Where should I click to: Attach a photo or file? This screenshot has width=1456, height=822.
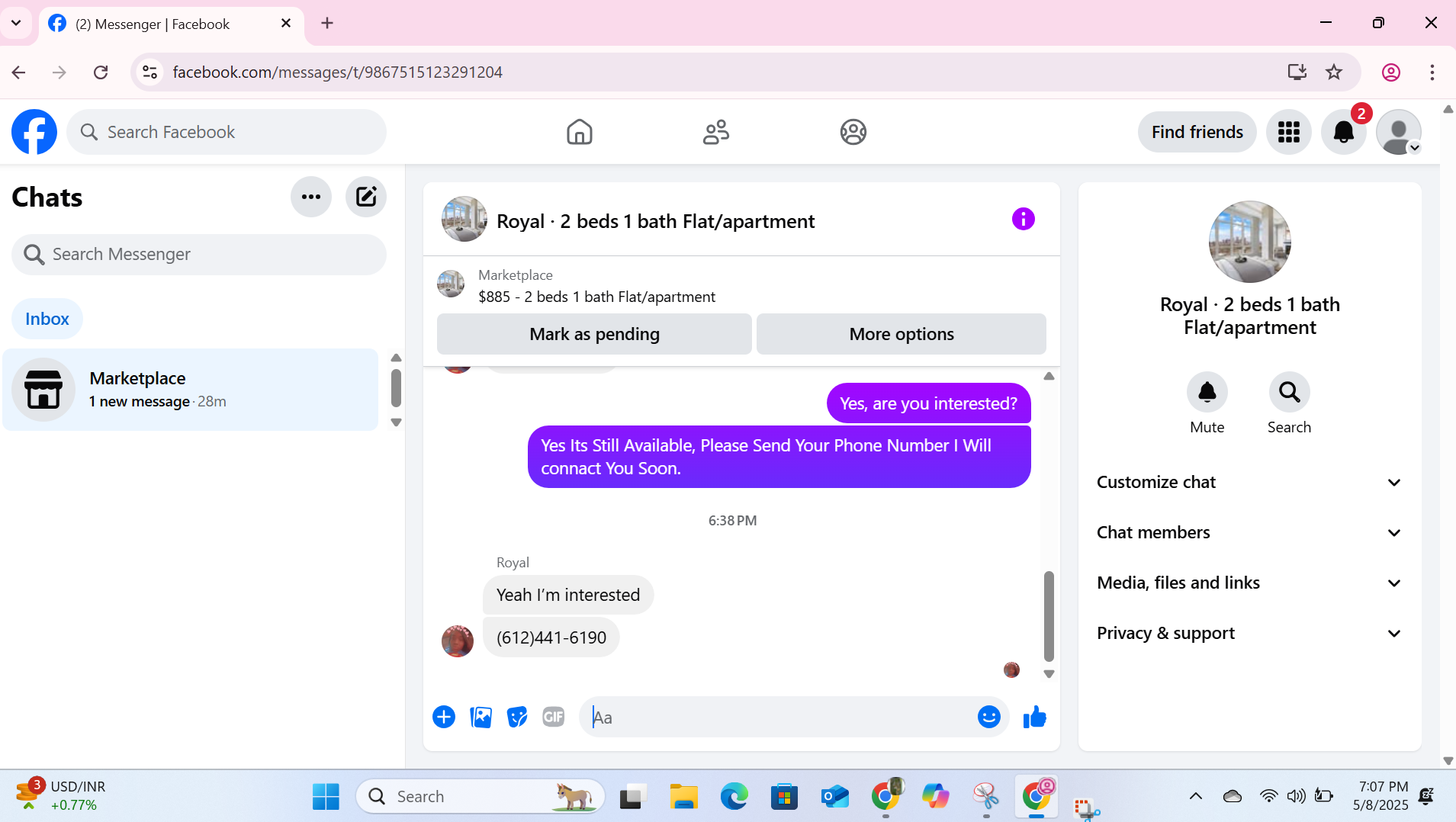click(x=481, y=717)
